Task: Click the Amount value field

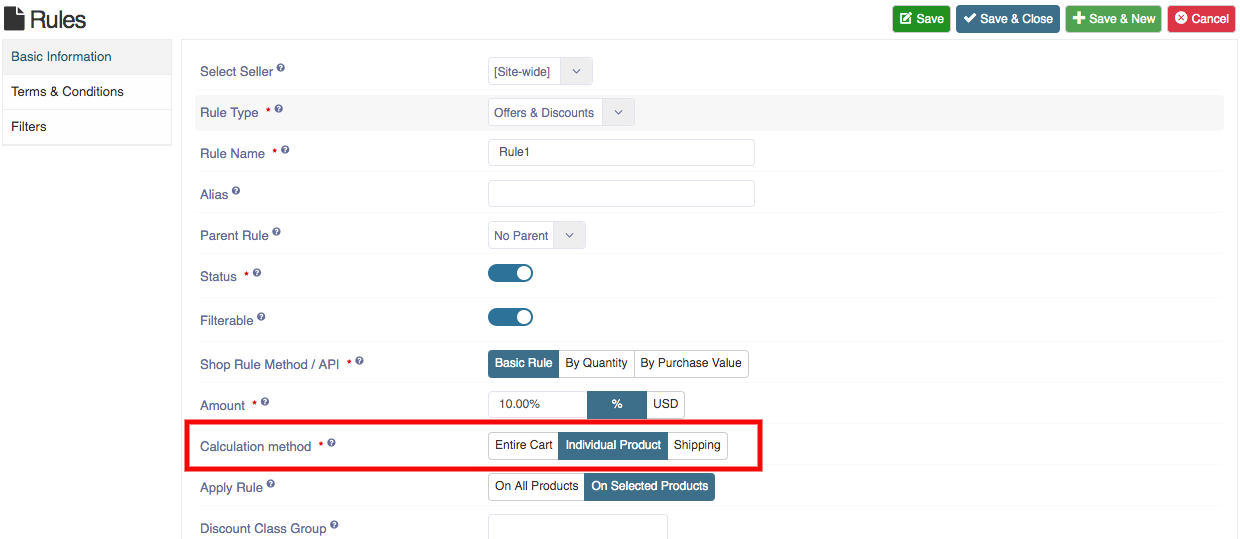Action: pos(537,404)
